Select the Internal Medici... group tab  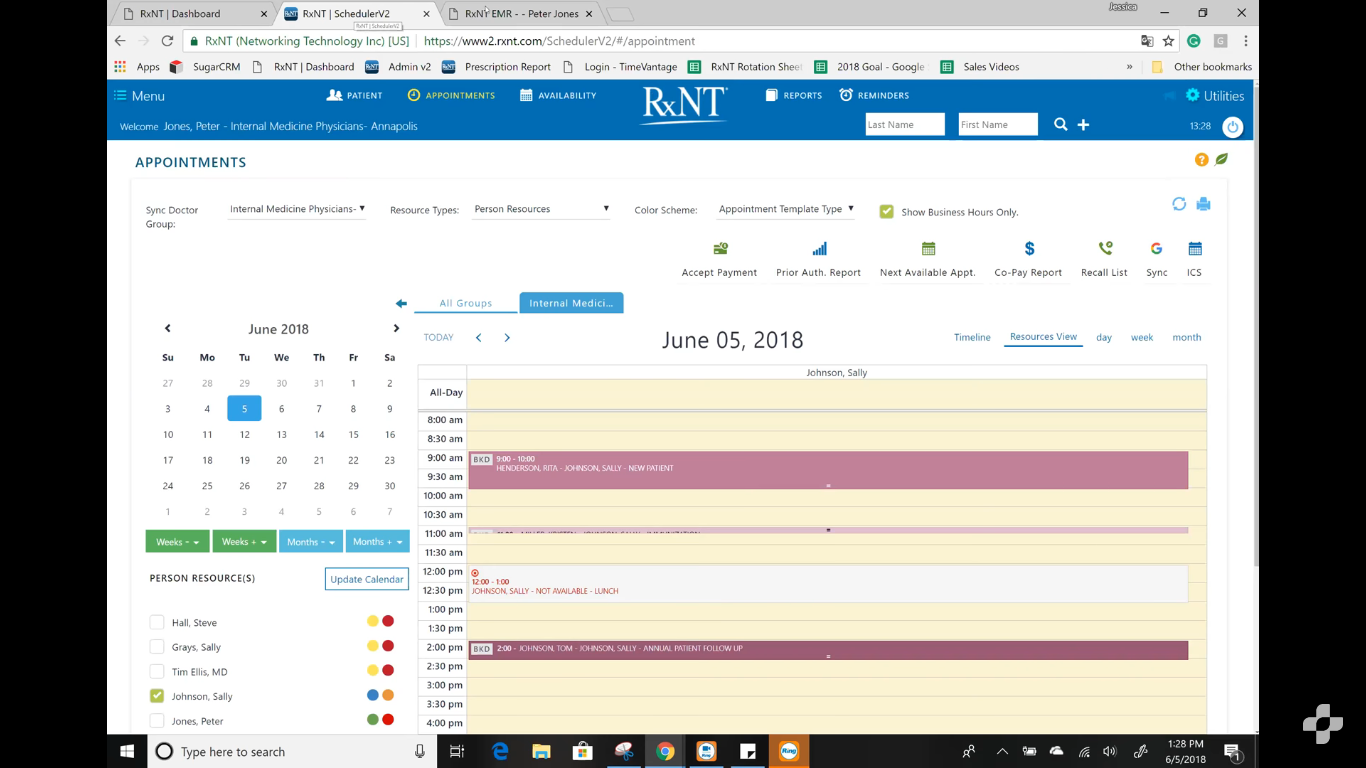(571, 303)
